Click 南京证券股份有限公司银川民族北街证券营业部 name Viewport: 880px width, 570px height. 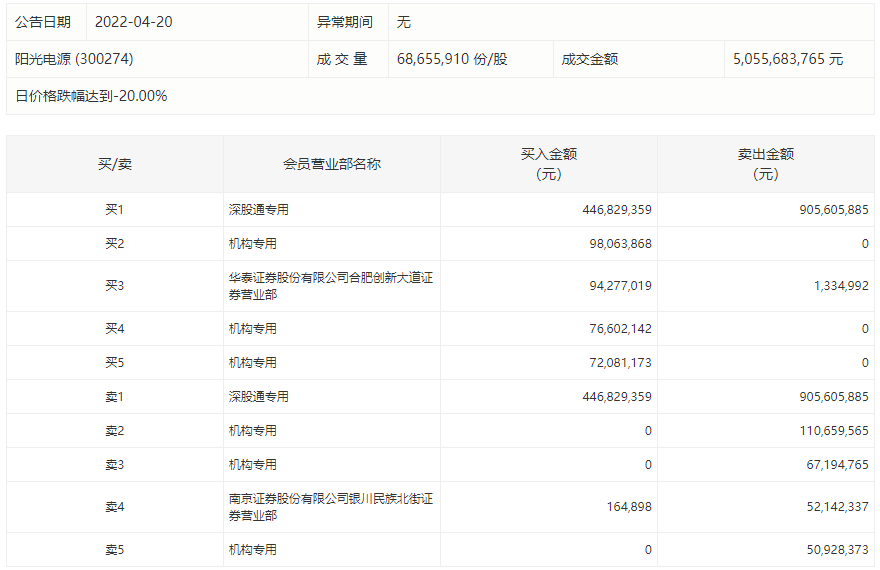331,507
